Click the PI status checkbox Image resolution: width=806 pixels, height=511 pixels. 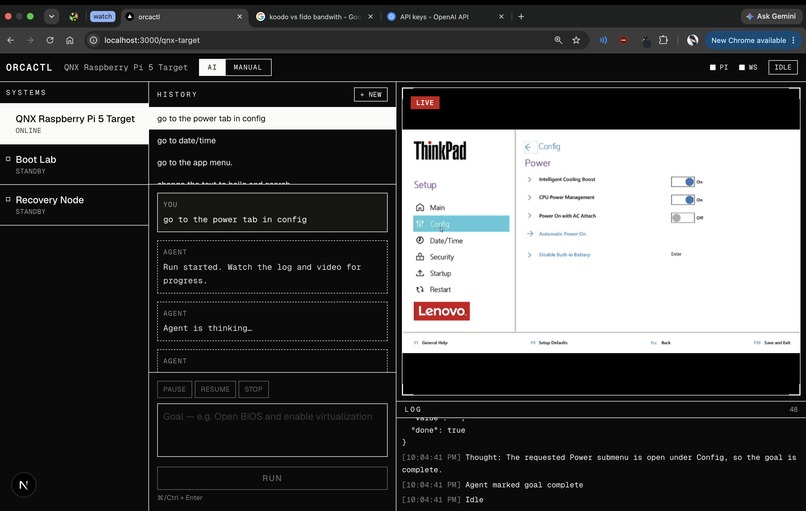(x=712, y=67)
